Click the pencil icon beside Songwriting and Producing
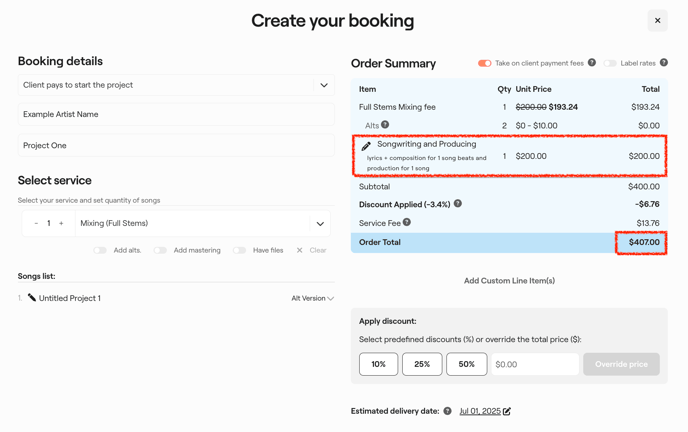The image size is (688, 432). [x=366, y=146]
